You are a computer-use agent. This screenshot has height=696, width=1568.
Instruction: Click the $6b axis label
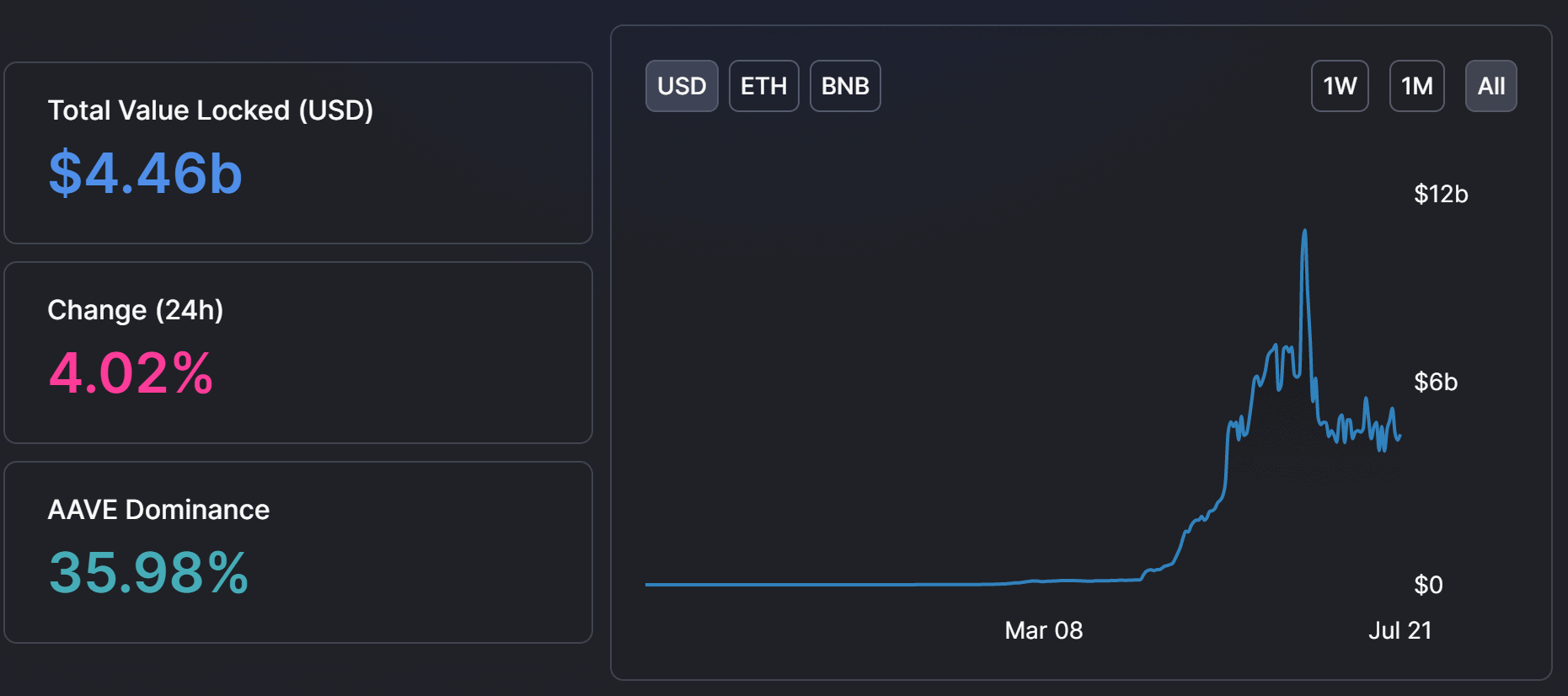pos(1436,382)
